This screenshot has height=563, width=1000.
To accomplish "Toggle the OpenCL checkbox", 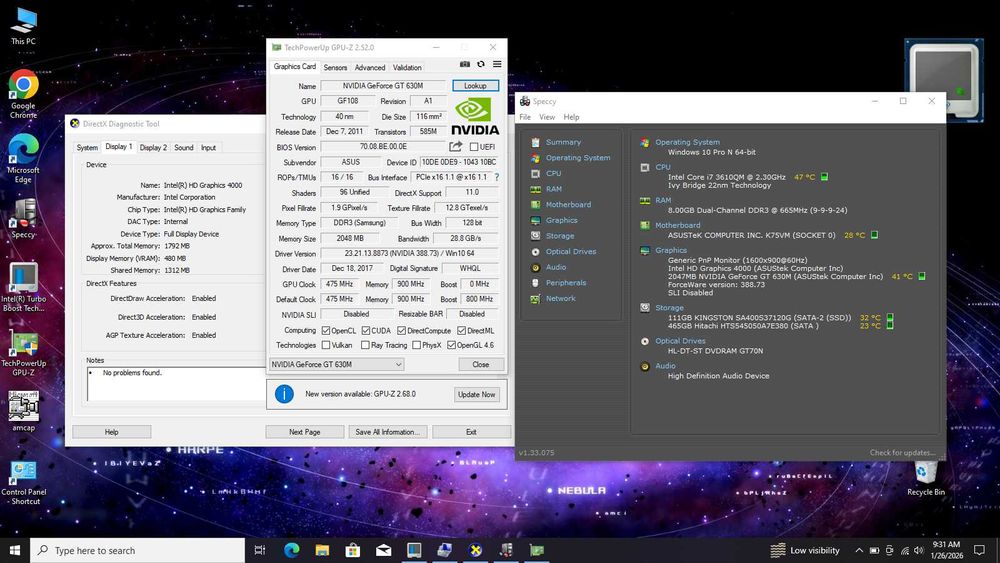I will click(326, 330).
